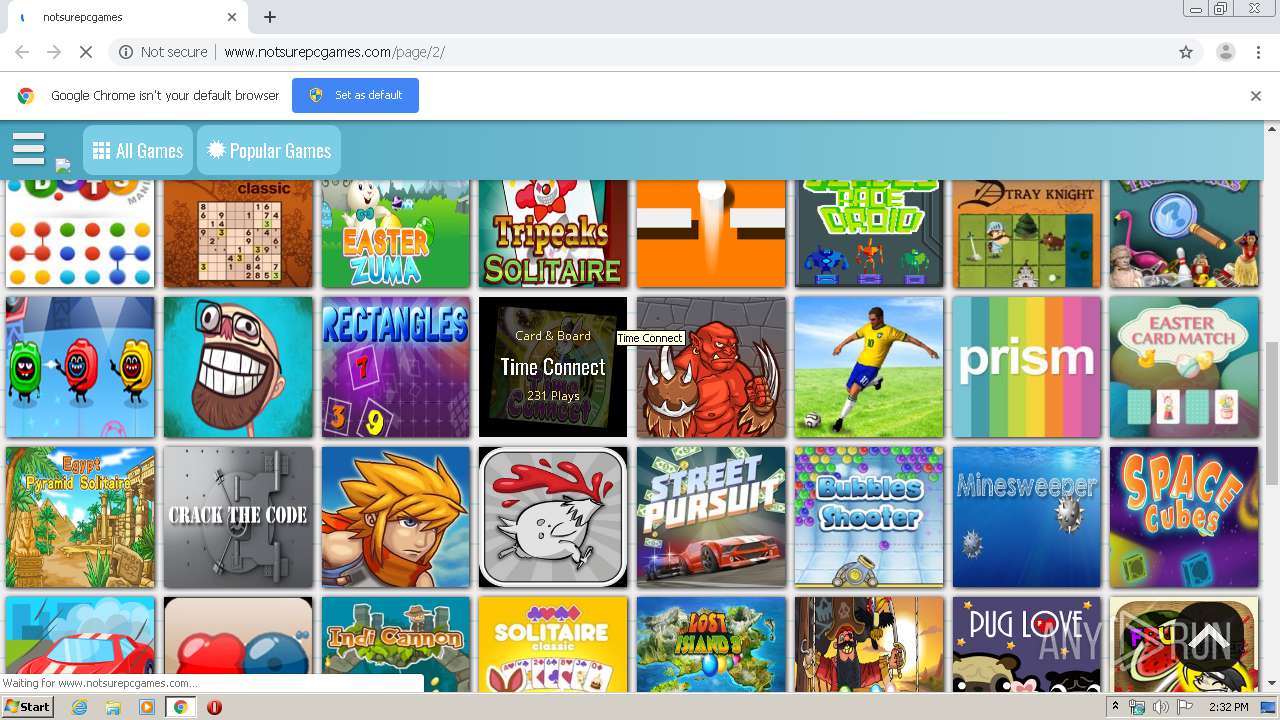The image size is (1280, 720).
Task: Open the Easter Zuma game
Action: point(396,234)
